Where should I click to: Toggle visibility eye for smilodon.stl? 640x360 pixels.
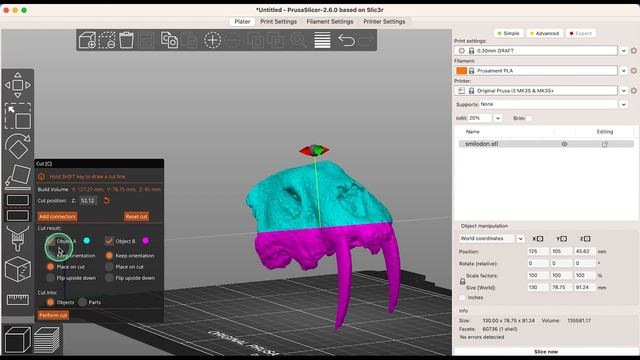click(x=564, y=144)
